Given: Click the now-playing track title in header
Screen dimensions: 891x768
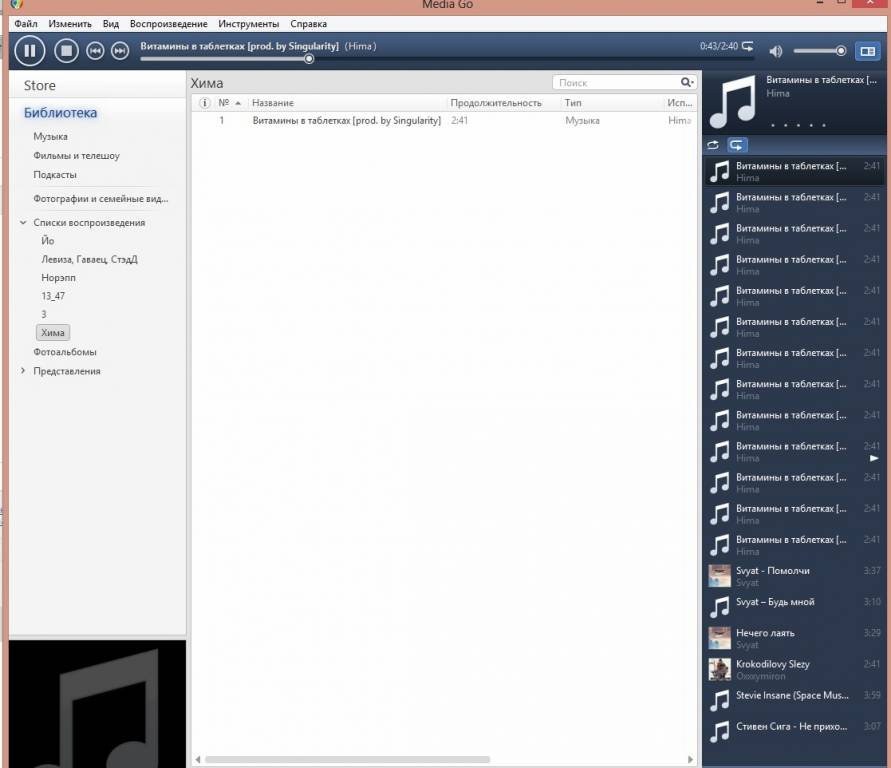Looking at the screenshot, I should [239, 46].
